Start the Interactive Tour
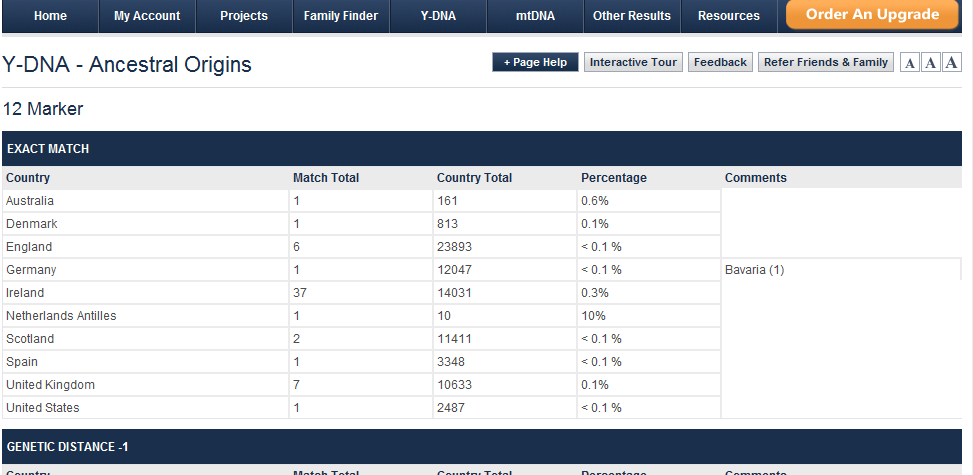Screen dimensions: 973x475 point(633,62)
